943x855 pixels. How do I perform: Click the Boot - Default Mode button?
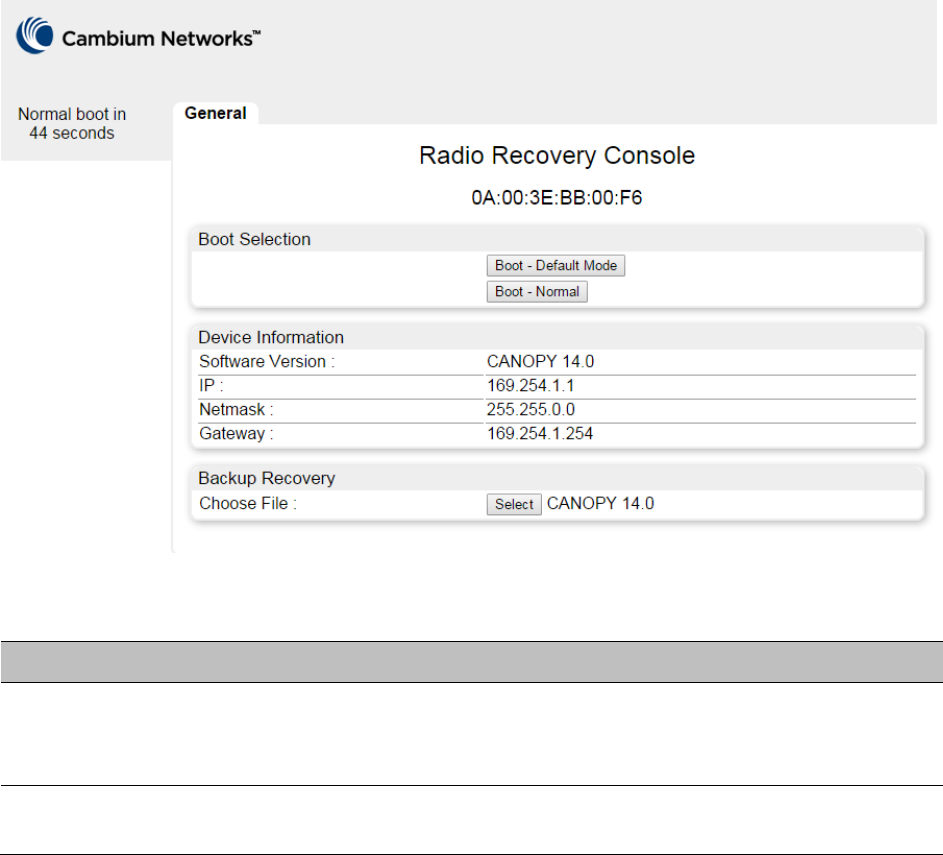pos(556,266)
